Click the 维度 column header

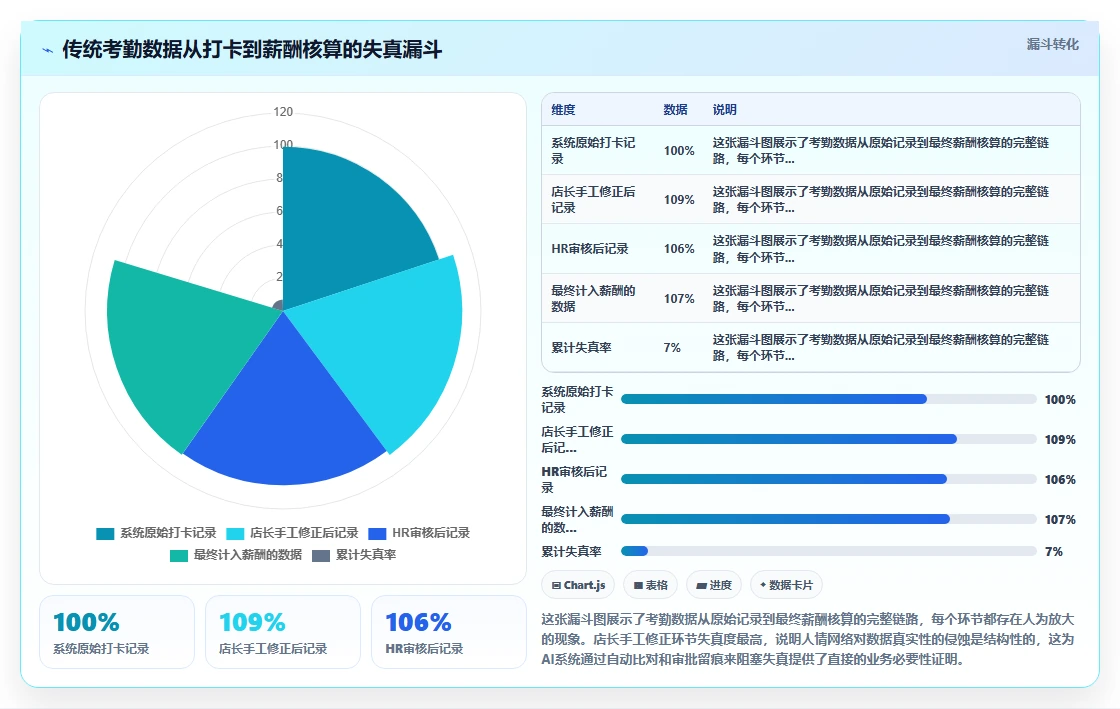563,110
